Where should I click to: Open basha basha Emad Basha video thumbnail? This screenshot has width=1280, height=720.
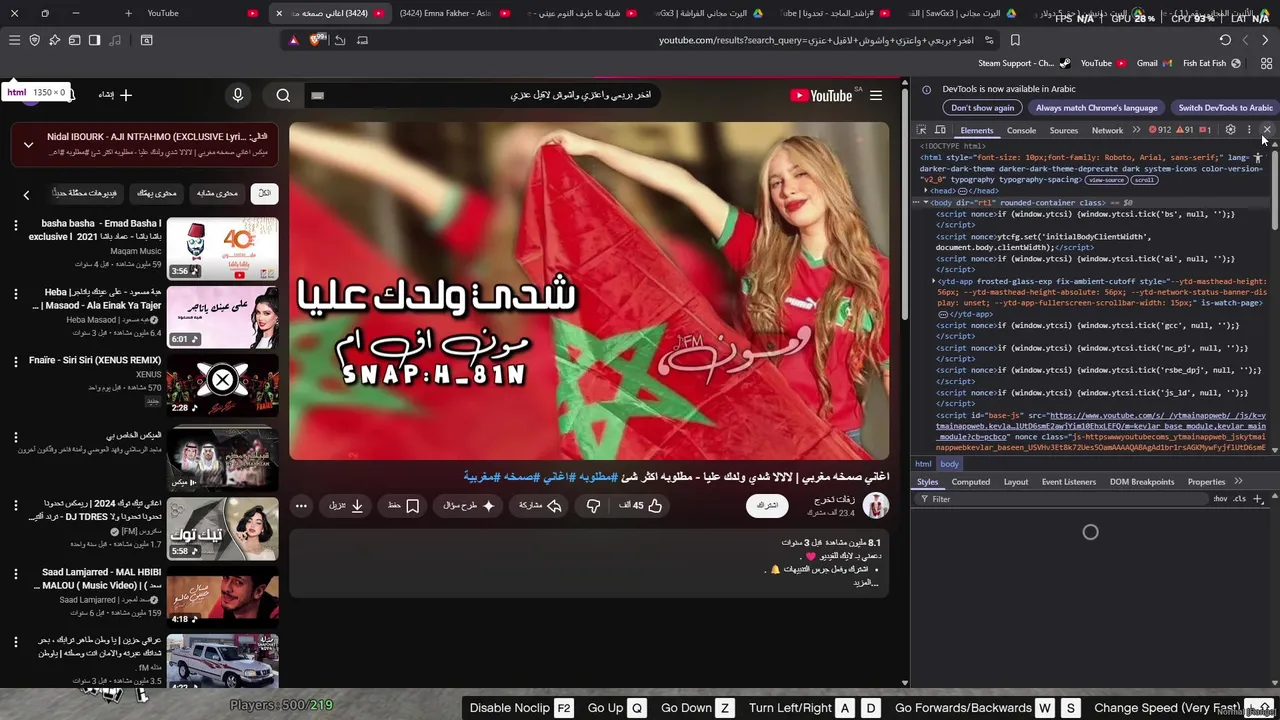222,249
